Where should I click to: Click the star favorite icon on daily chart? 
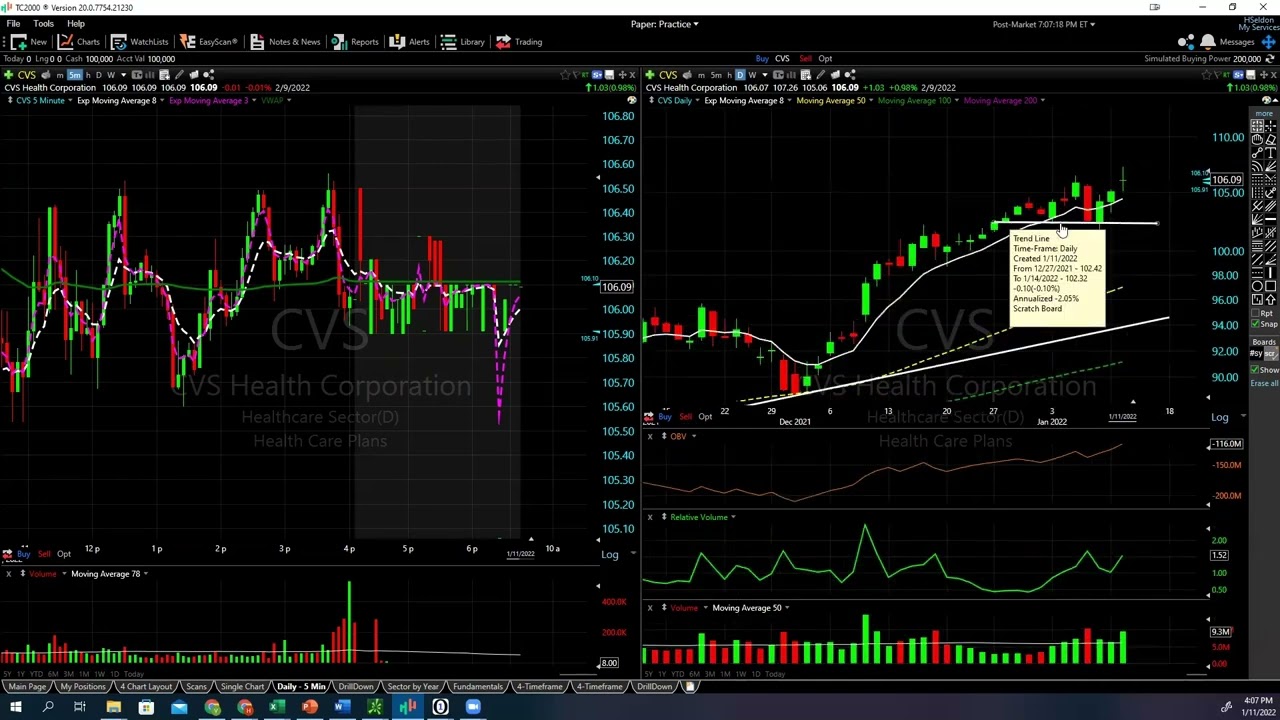tap(1206, 74)
